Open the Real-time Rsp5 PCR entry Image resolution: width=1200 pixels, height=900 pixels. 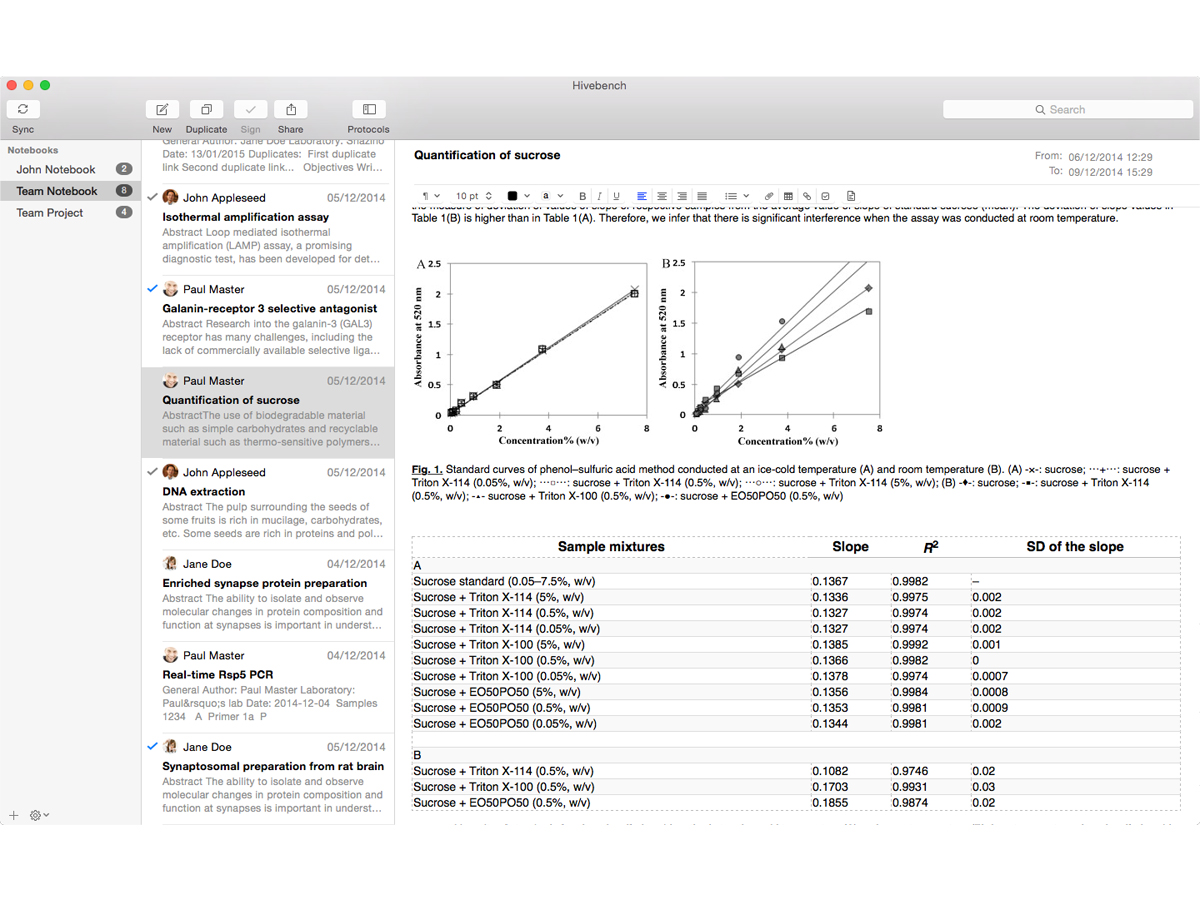[x=217, y=675]
